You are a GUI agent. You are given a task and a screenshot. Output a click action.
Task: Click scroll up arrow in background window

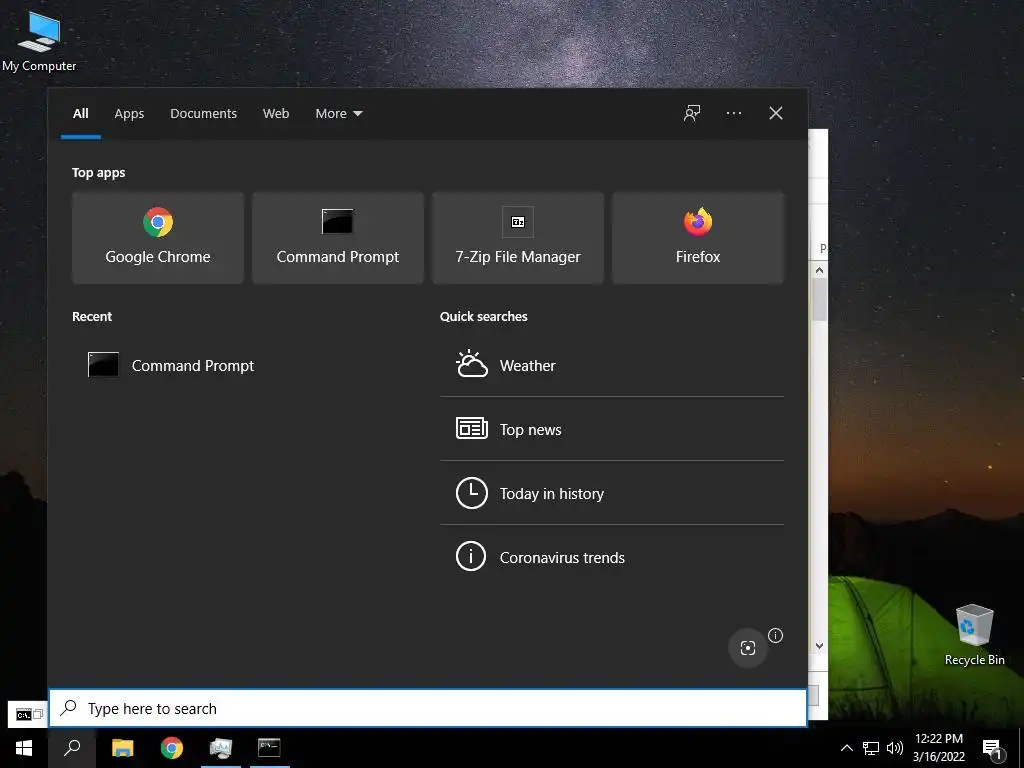pyautogui.click(x=820, y=270)
